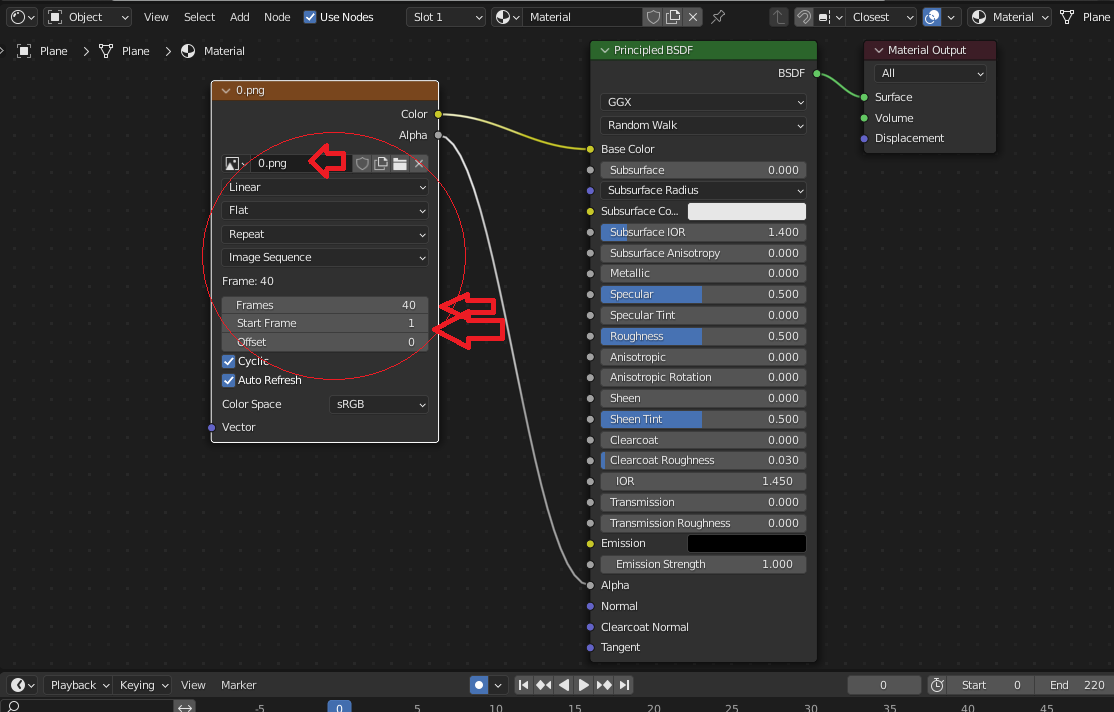Screen dimensions: 1114x712
Task: Open the image browse icon in 0.png node
Action: (235, 163)
